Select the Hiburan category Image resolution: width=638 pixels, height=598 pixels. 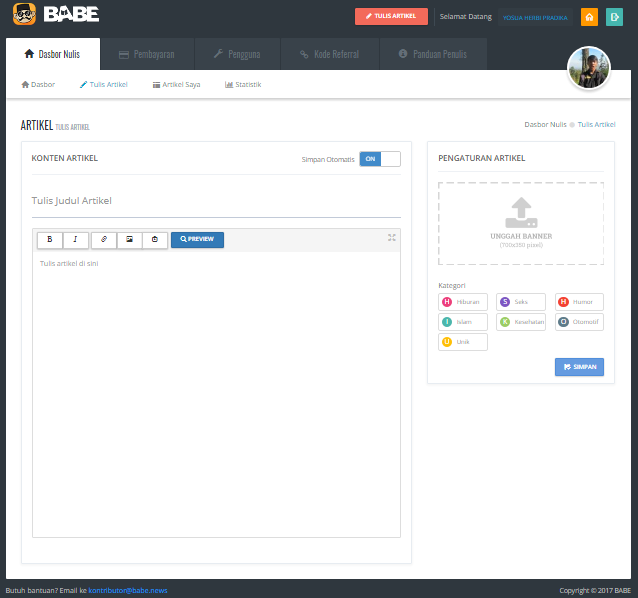[463, 302]
